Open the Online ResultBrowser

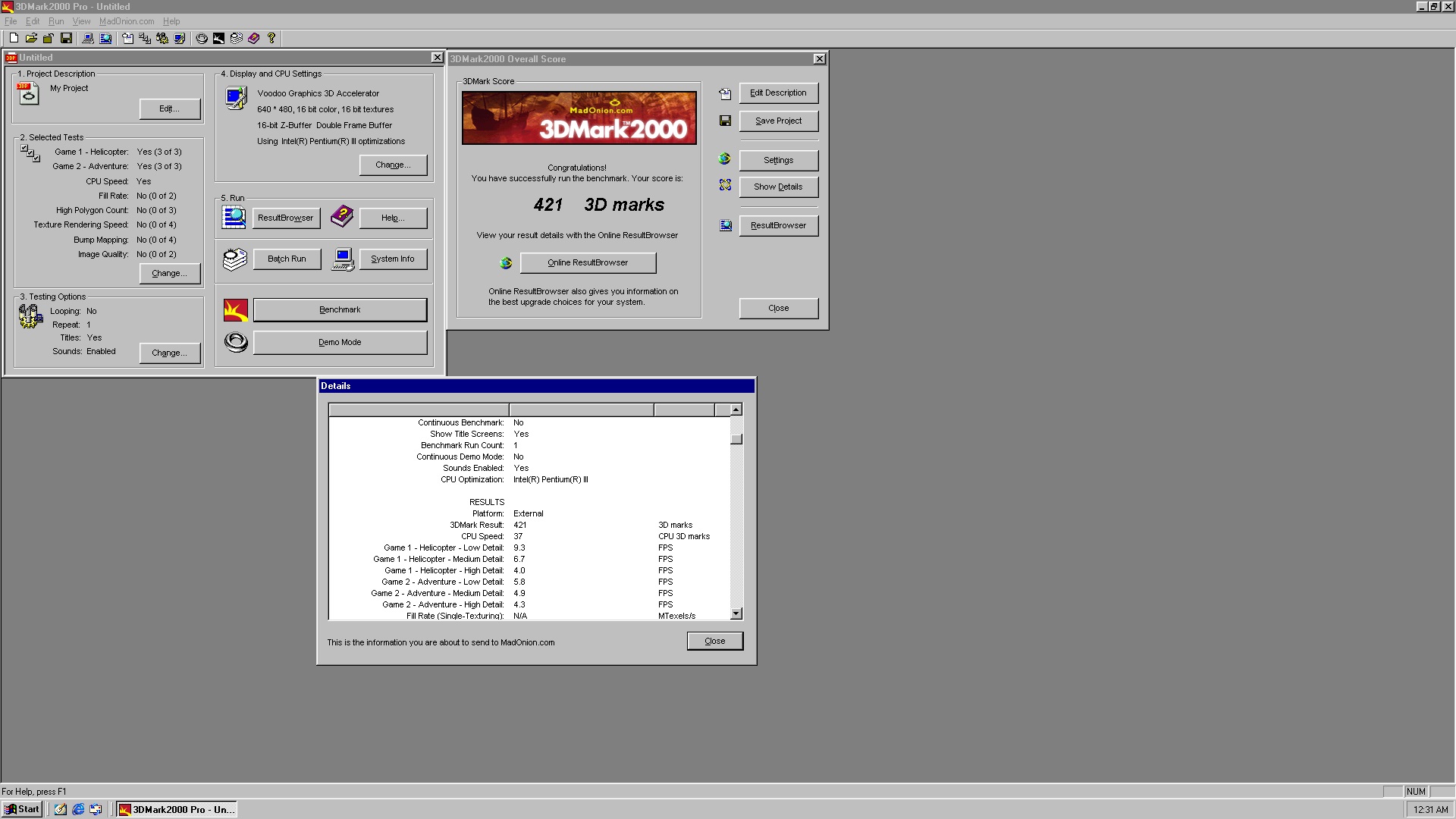(x=588, y=263)
